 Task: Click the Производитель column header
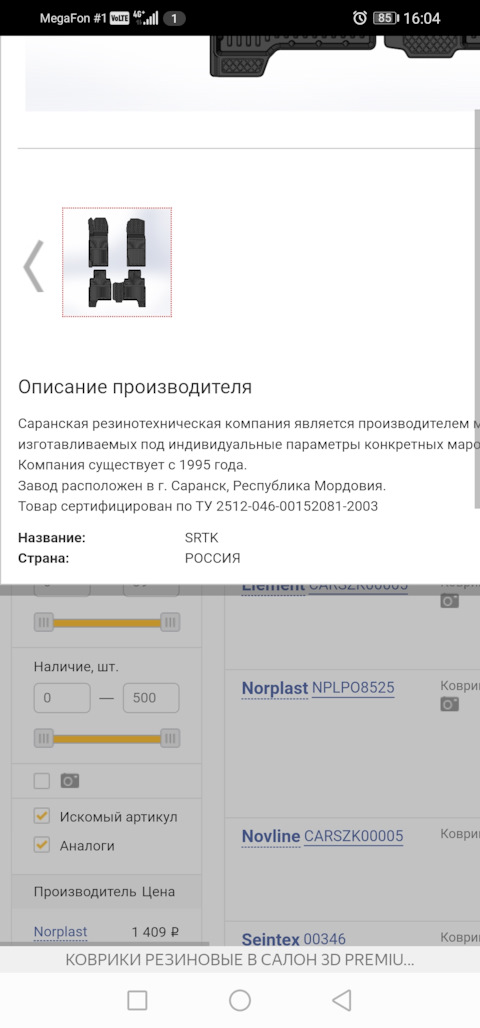click(85, 892)
